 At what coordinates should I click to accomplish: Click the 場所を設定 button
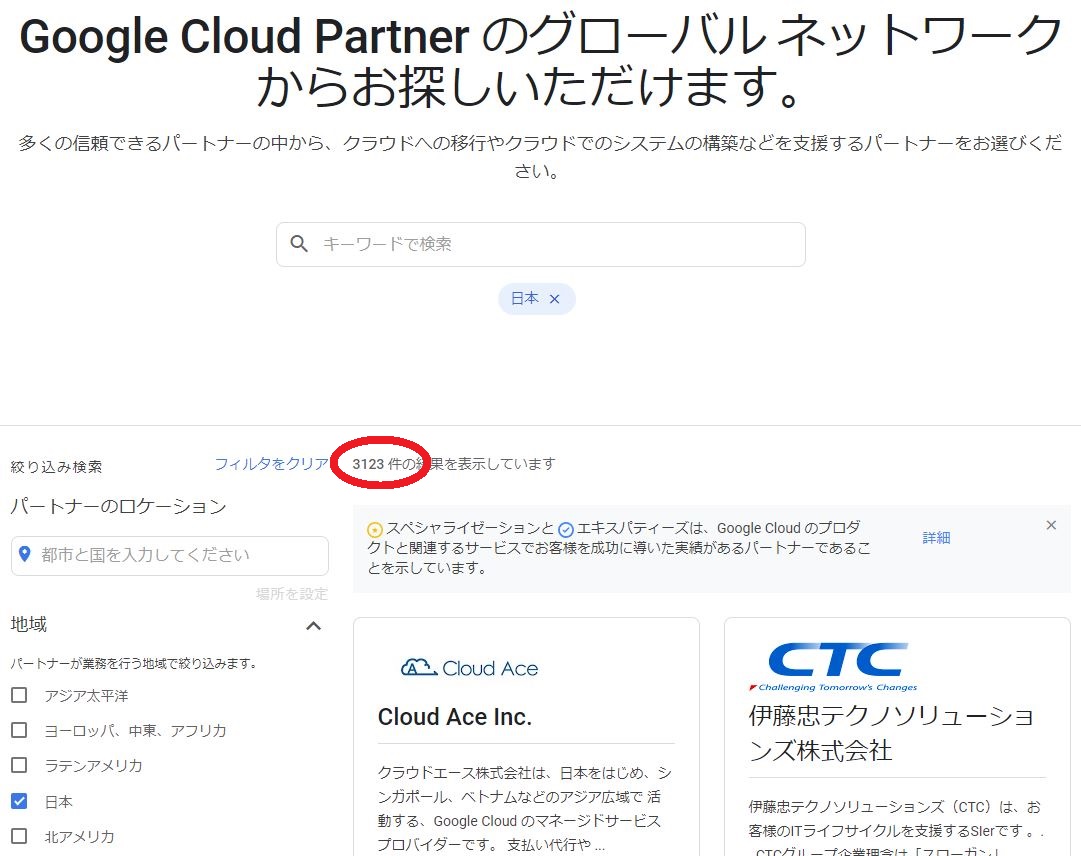[292, 593]
